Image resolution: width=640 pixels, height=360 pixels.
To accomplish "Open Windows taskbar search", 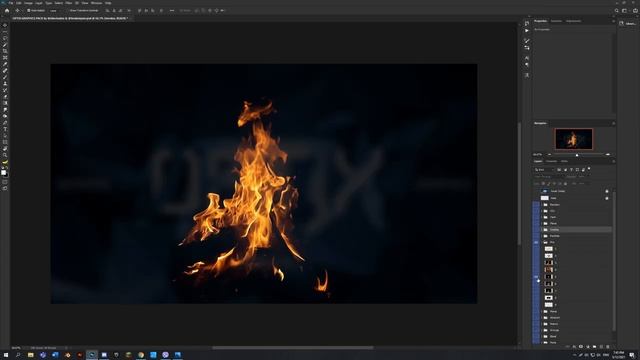I will coord(18,355).
